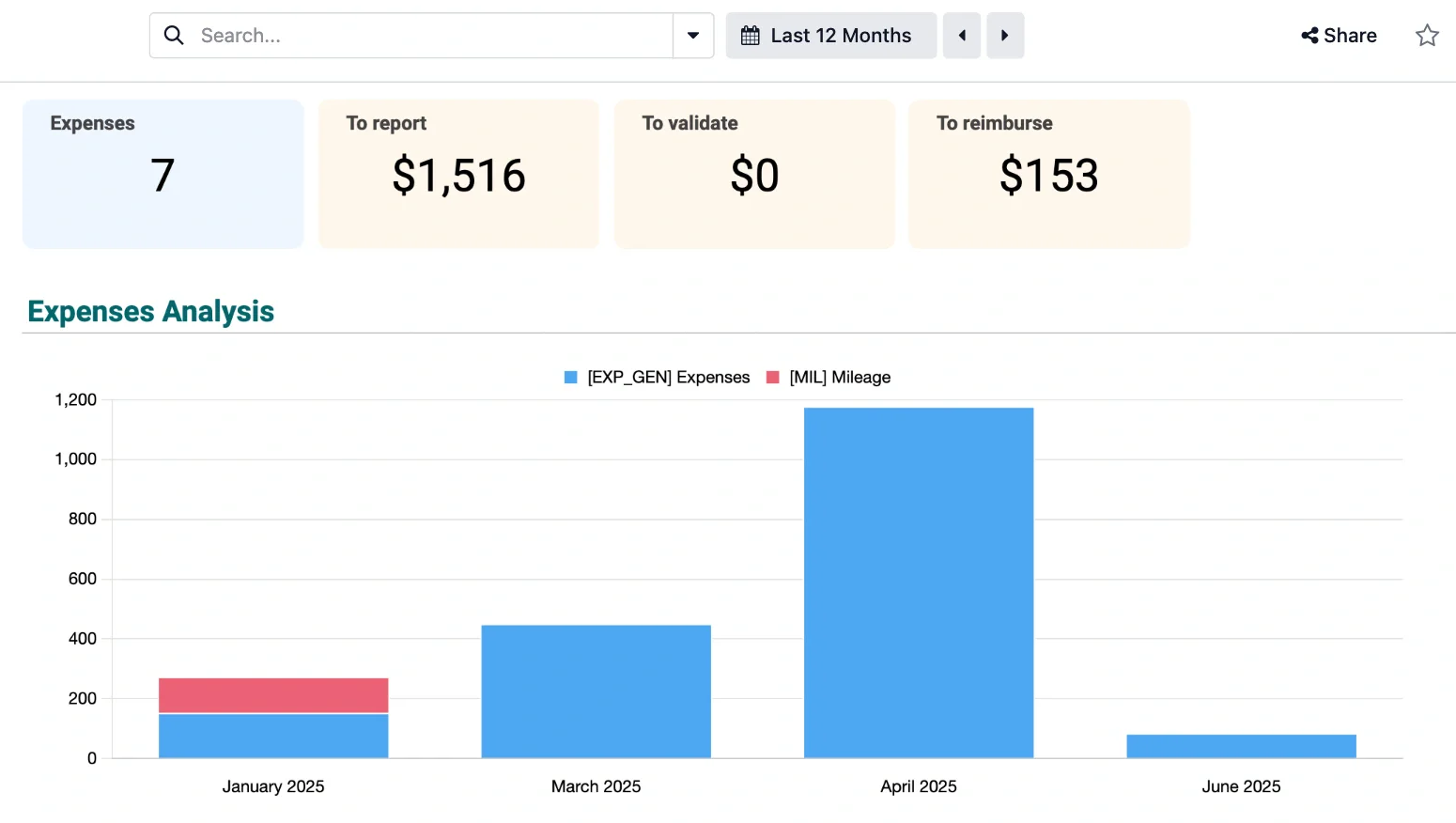Click the March 2025 expenses bar
1456x823 pixels.
pos(596,691)
